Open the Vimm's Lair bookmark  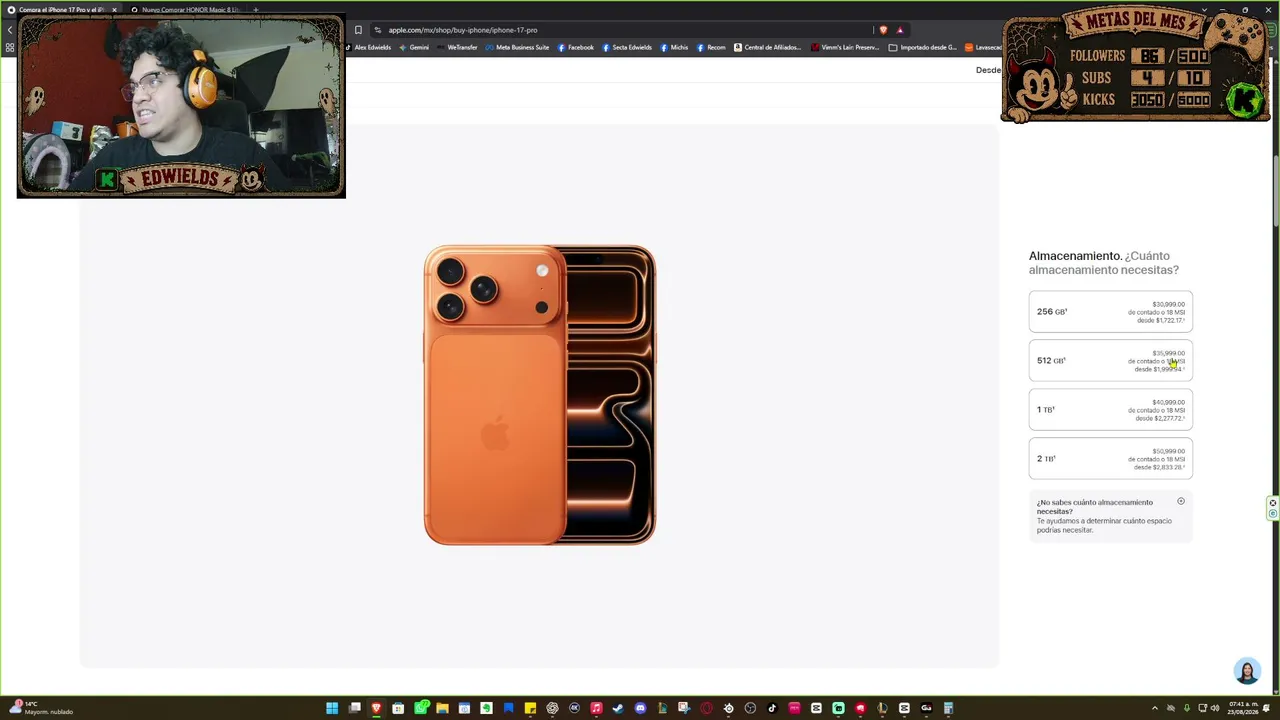pos(846,47)
